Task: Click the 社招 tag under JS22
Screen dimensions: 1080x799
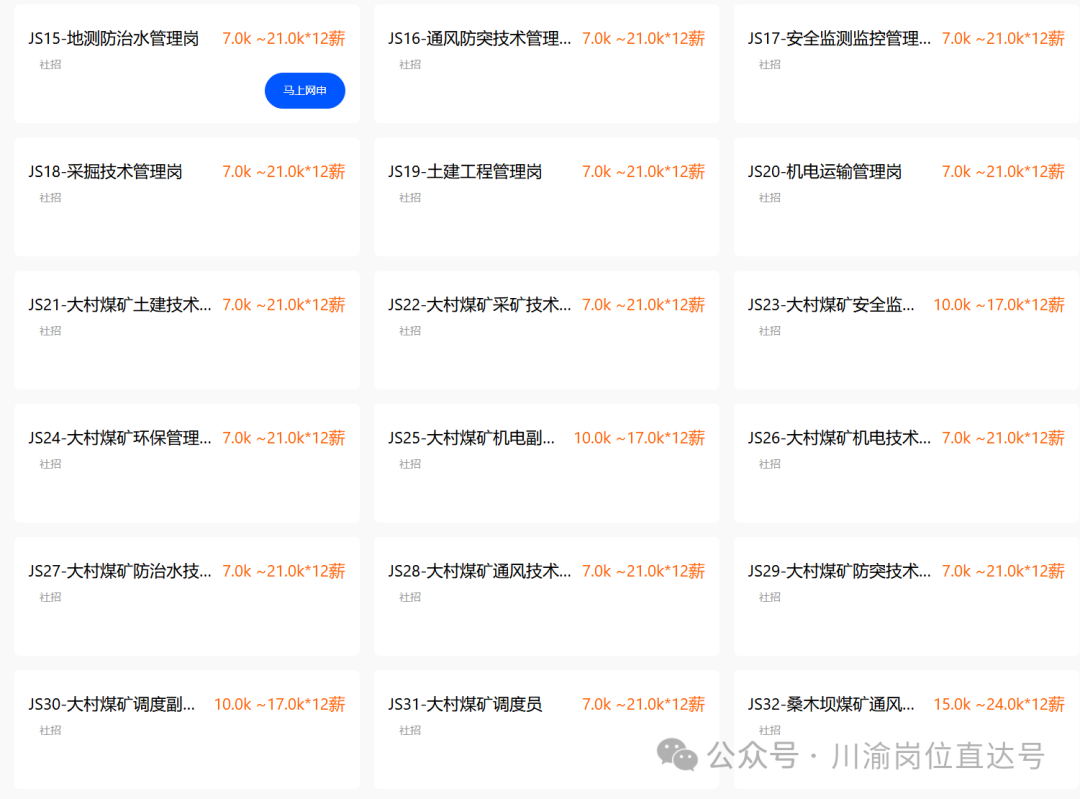Action: click(x=410, y=331)
